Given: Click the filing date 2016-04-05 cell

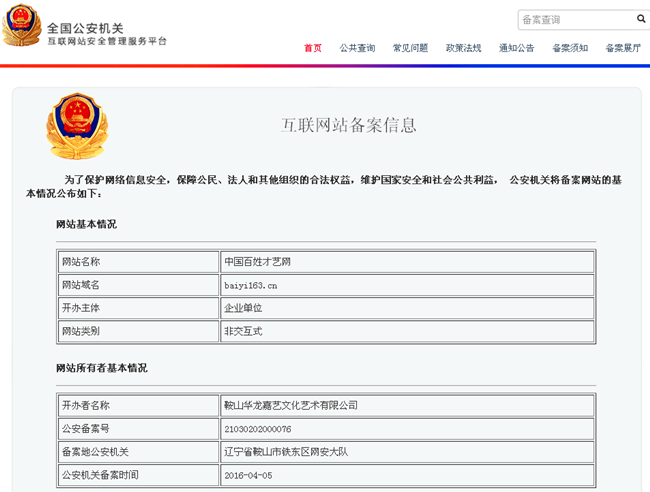Looking at the screenshot, I should point(248,475).
